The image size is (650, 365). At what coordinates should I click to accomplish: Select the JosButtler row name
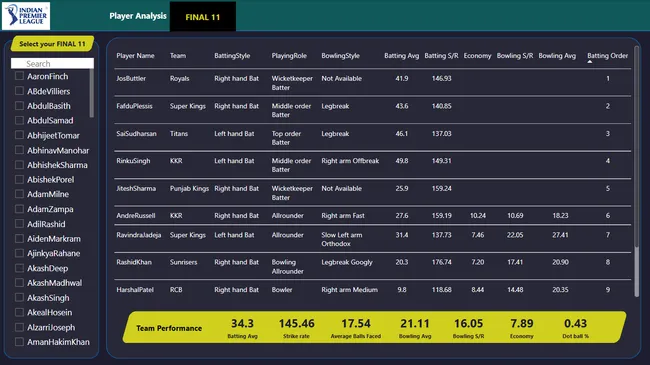(x=131, y=78)
